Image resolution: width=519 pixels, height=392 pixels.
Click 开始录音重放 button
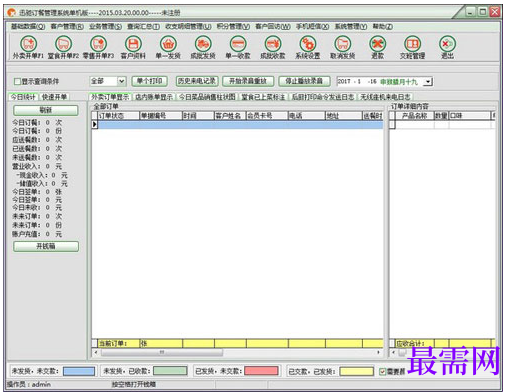pos(248,81)
